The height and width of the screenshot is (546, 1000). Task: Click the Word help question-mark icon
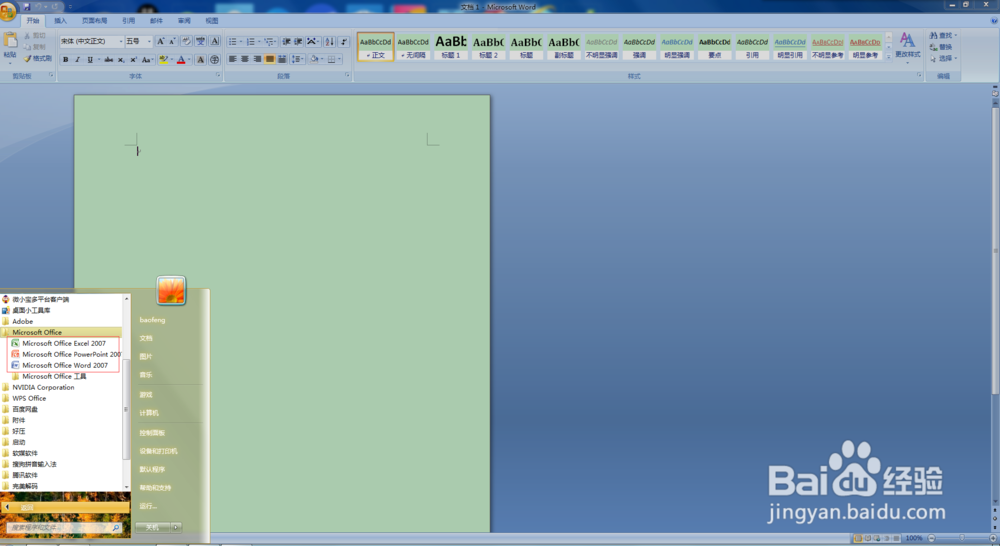coord(994,21)
